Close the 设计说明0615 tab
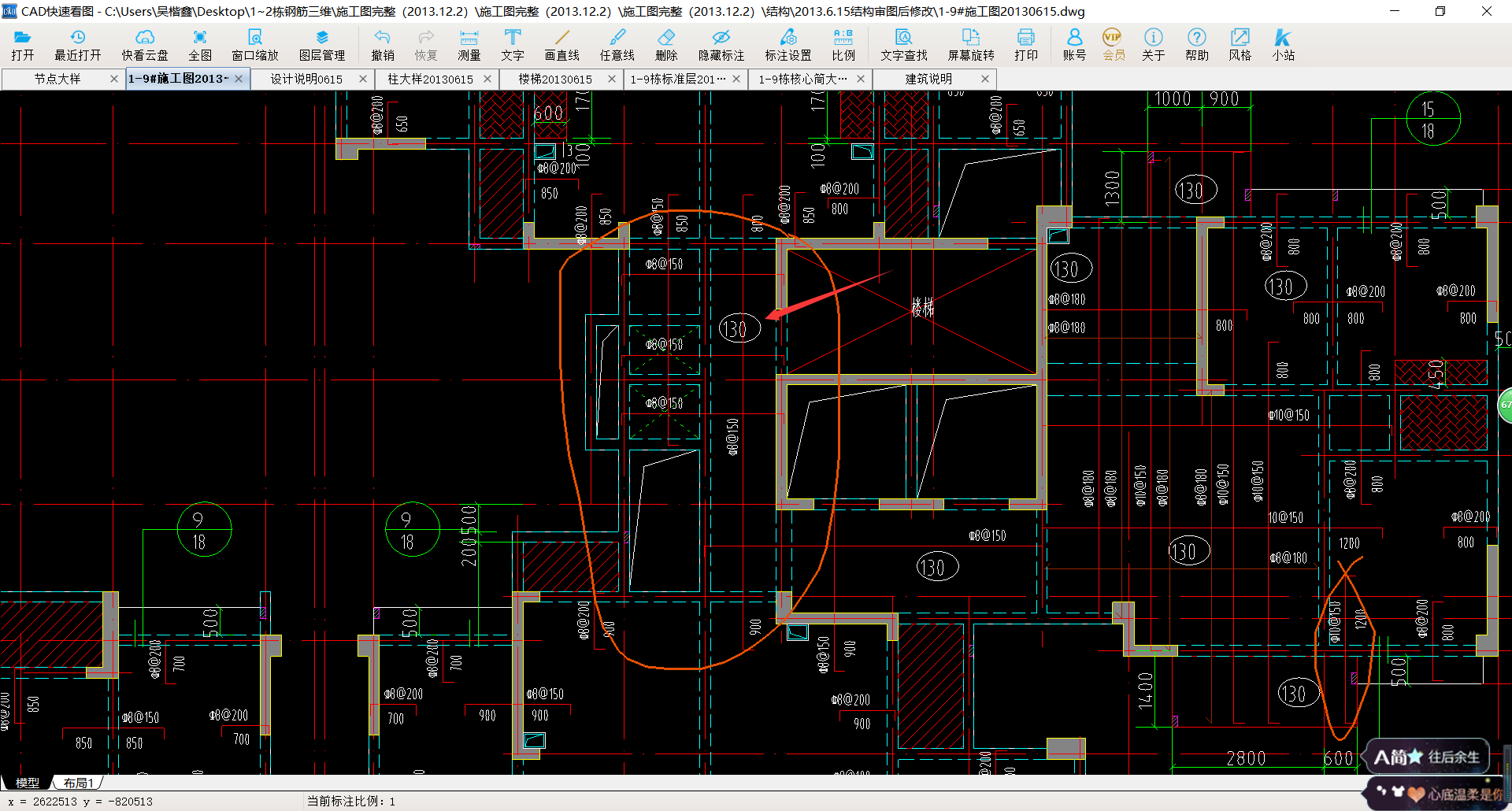 (x=363, y=79)
